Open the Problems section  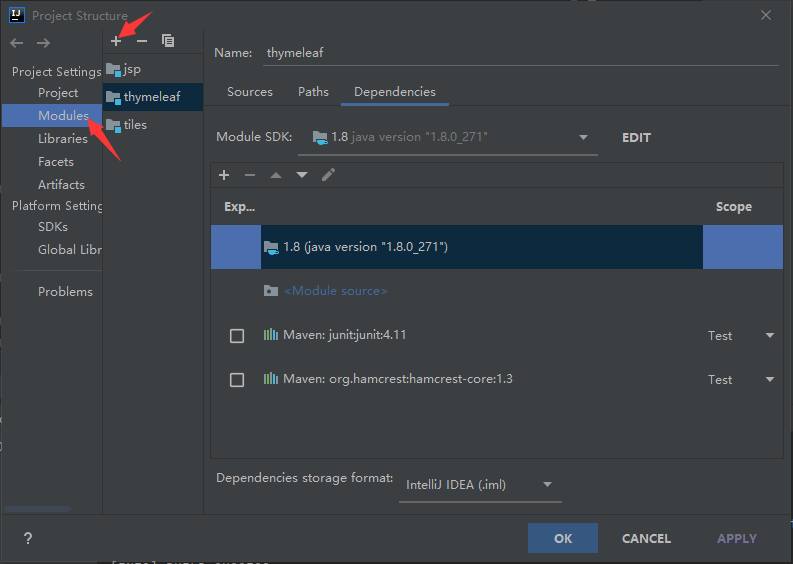click(x=65, y=292)
